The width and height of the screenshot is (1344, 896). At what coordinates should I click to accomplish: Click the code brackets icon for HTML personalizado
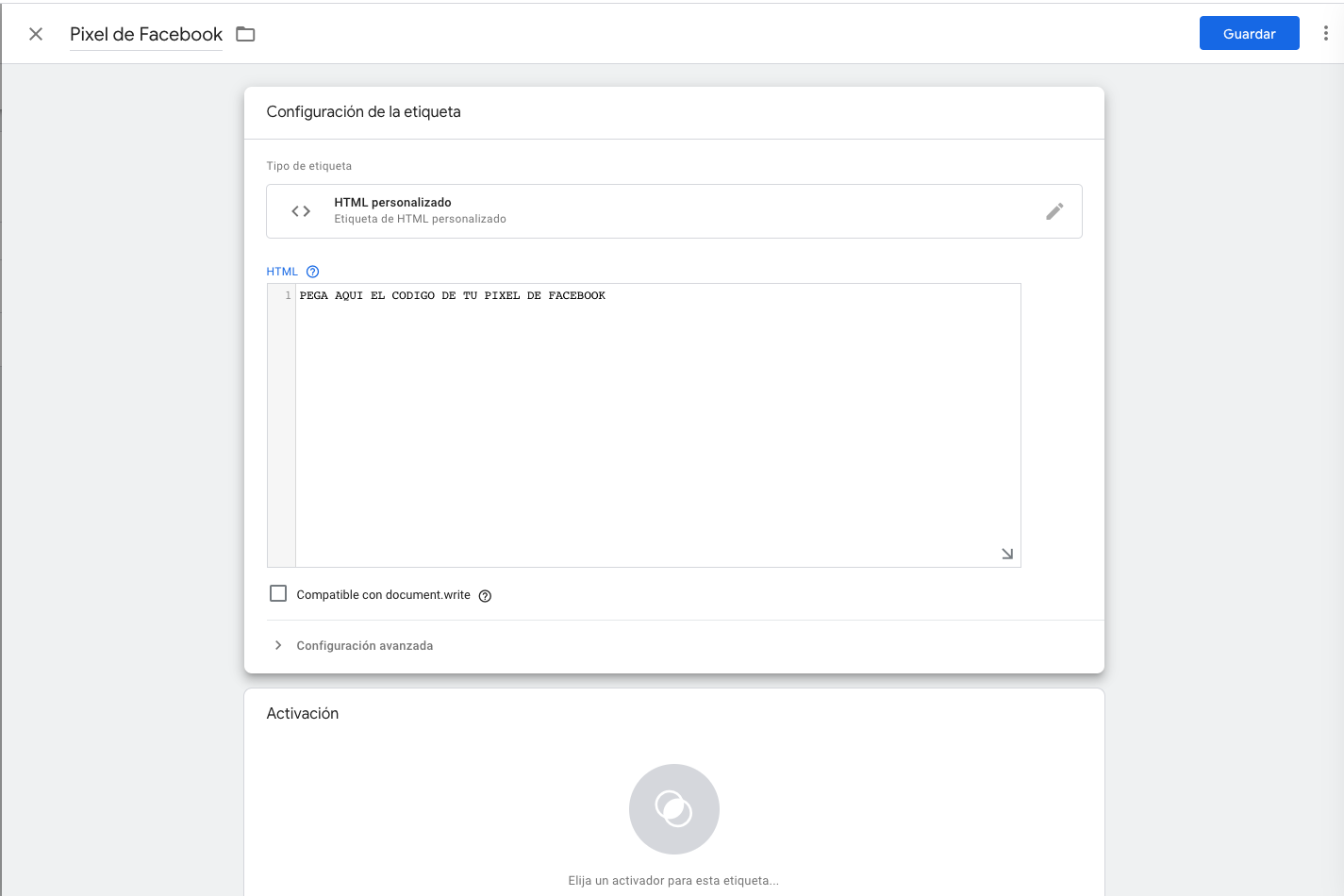coord(301,211)
